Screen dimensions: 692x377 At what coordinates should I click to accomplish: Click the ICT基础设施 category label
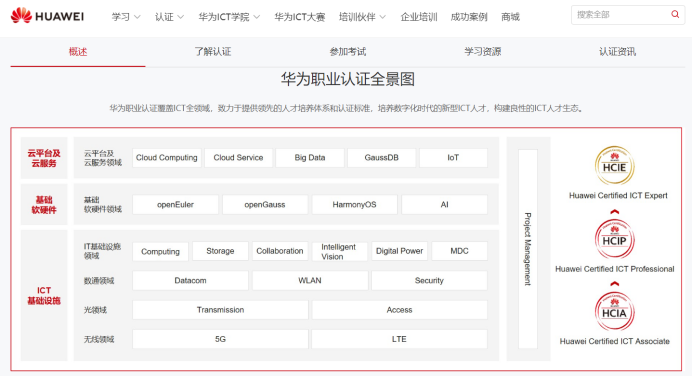(44, 295)
